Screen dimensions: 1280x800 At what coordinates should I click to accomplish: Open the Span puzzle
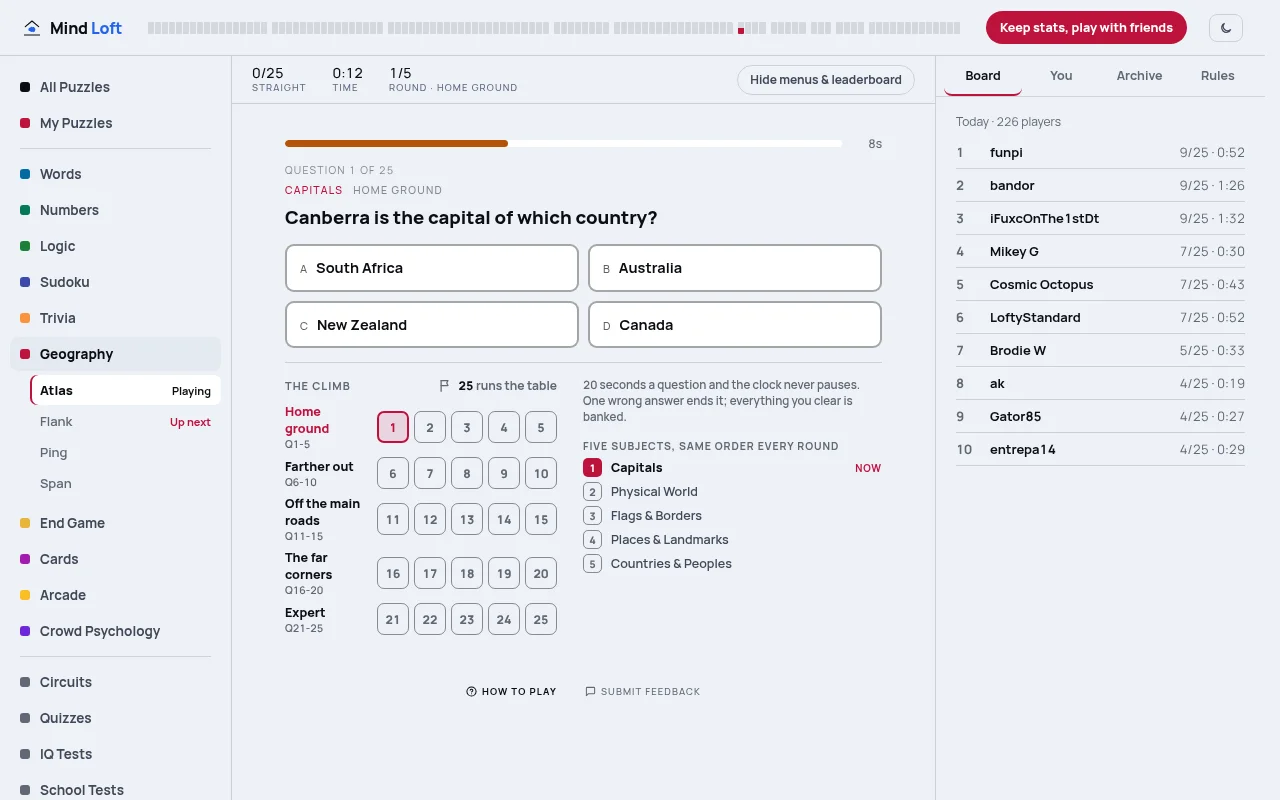[x=125, y=484]
